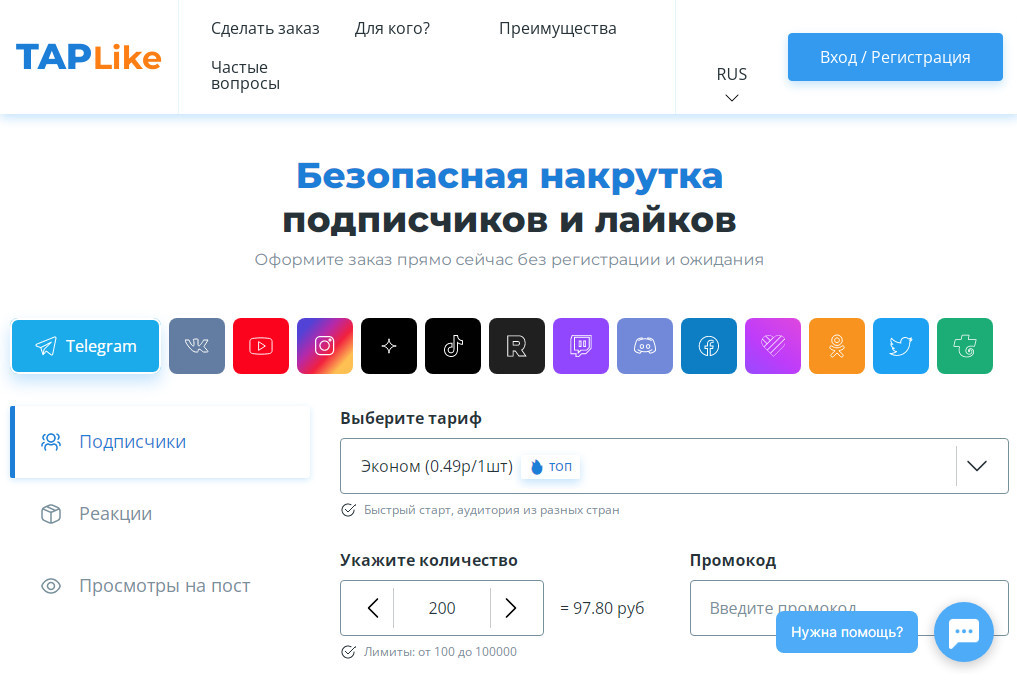Decrease quantity with left arrow
Screen dimensions: 1017x687
373,608
